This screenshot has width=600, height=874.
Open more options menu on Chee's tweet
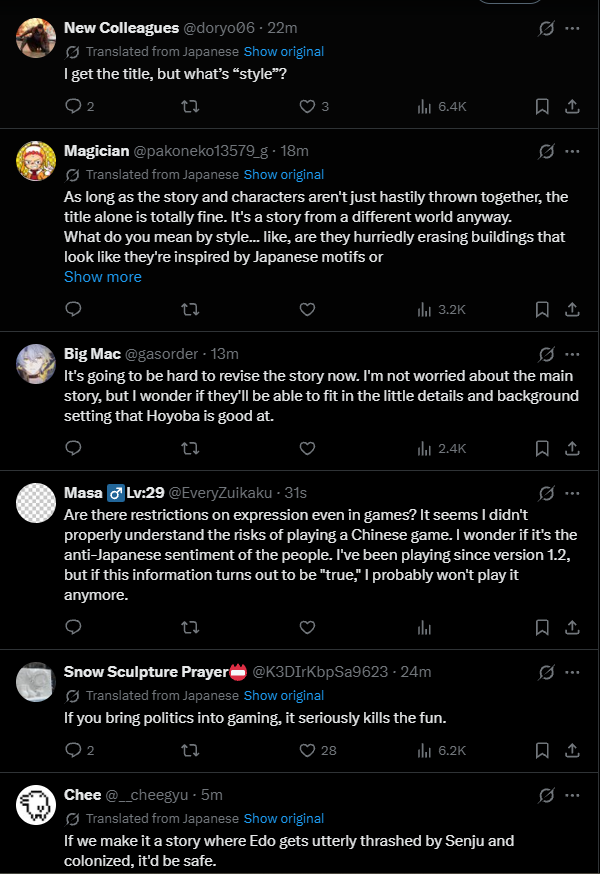tap(572, 796)
